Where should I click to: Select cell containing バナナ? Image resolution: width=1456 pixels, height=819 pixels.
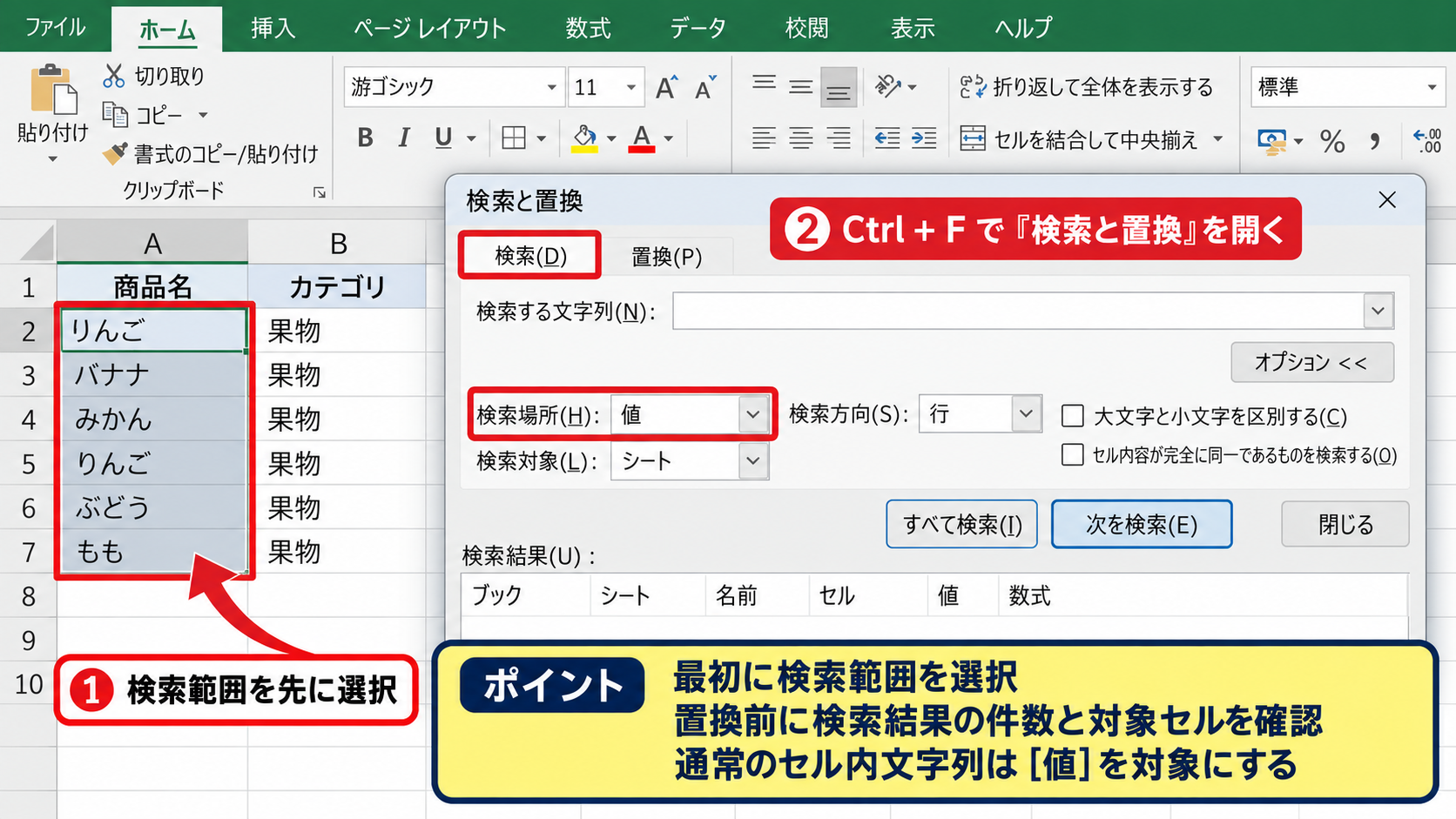click(x=152, y=375)
